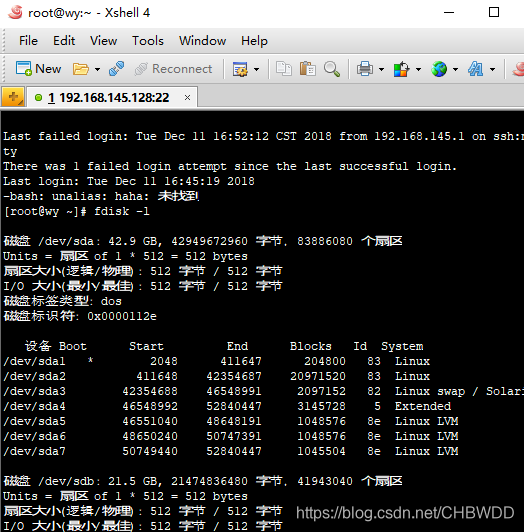Click the /dev/sda3 partition row
Viewport: 524px width, 532px height.
point(263,391)
